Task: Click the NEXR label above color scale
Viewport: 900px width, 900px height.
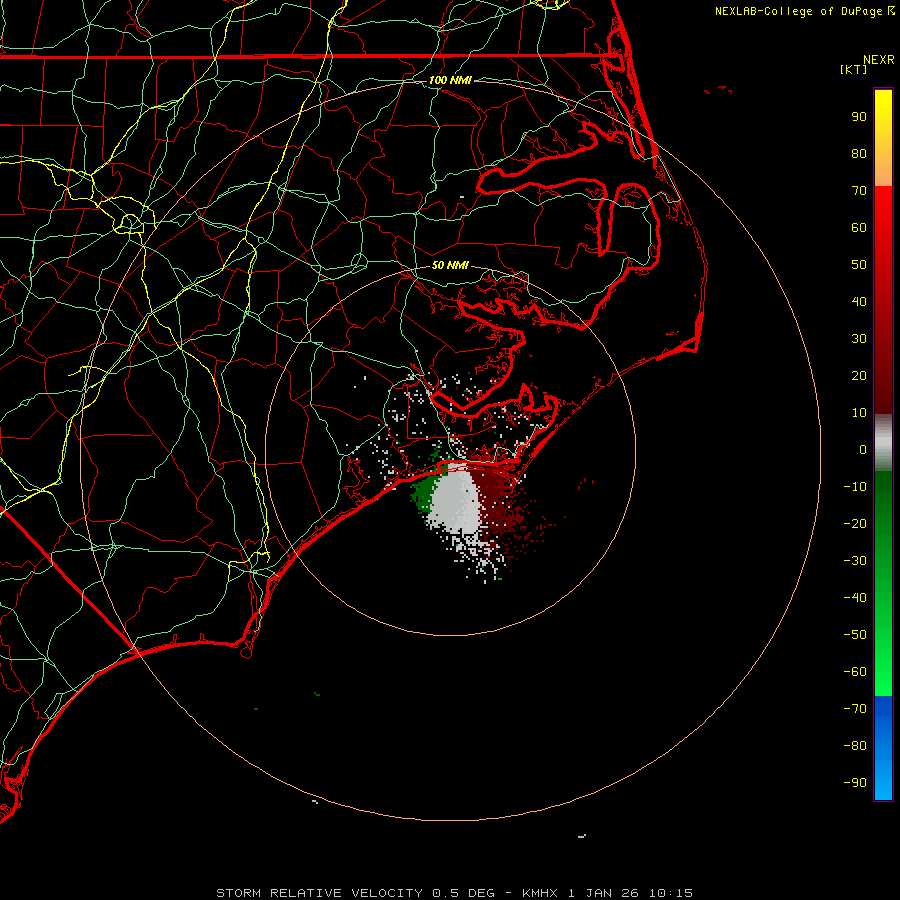Action: 878,60
